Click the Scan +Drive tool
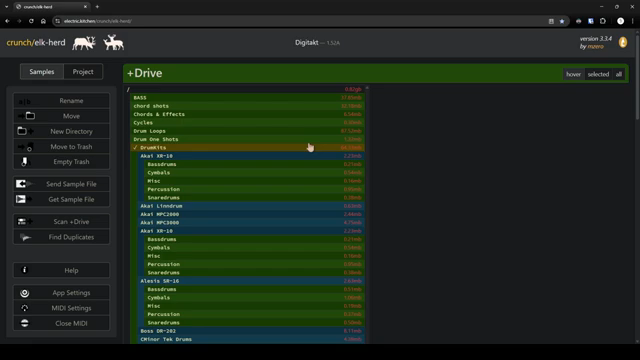Screen dimensions: 640x360 tap(61, 222)
